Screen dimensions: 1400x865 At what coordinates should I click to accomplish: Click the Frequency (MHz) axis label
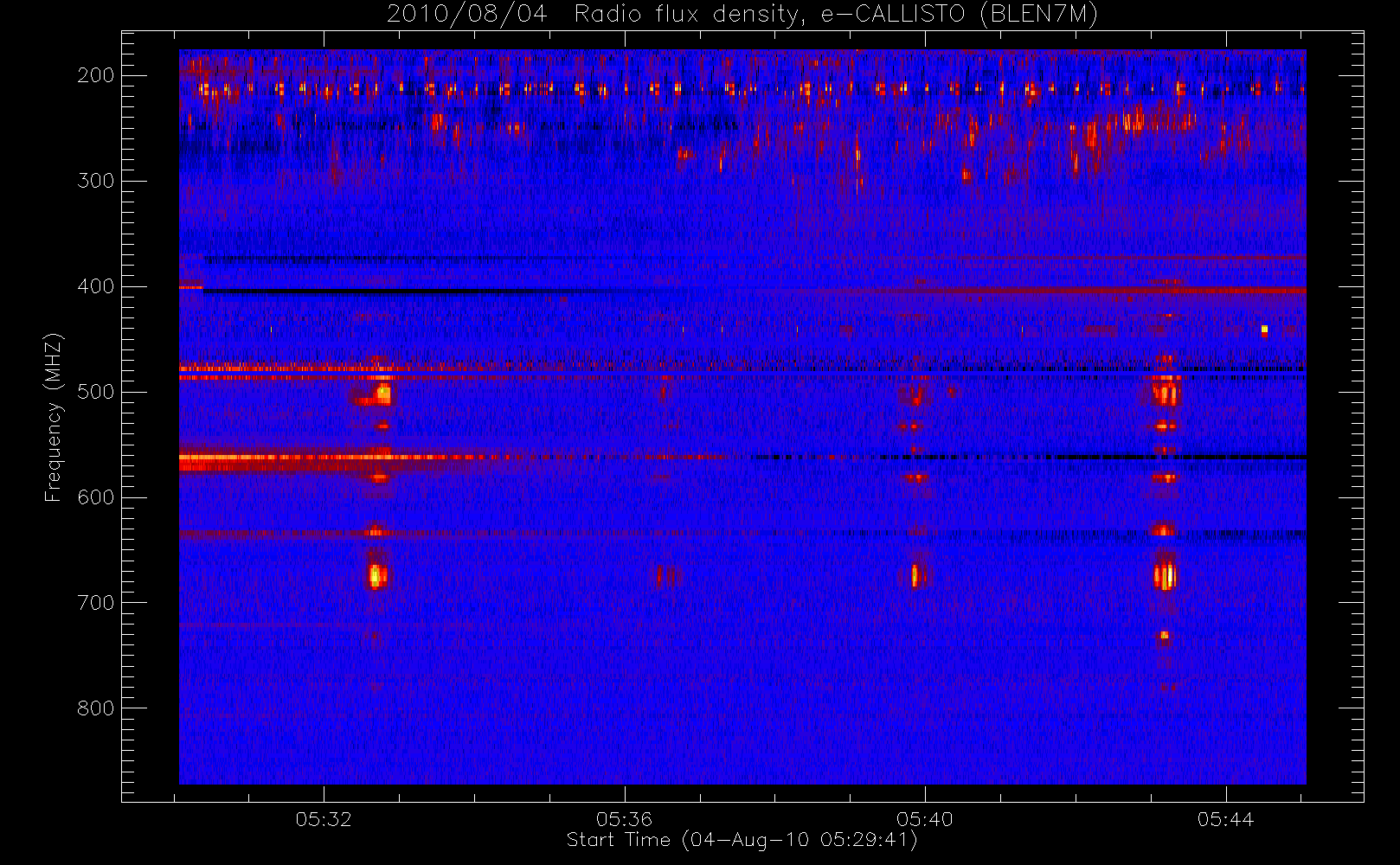[x=54, y=417]
